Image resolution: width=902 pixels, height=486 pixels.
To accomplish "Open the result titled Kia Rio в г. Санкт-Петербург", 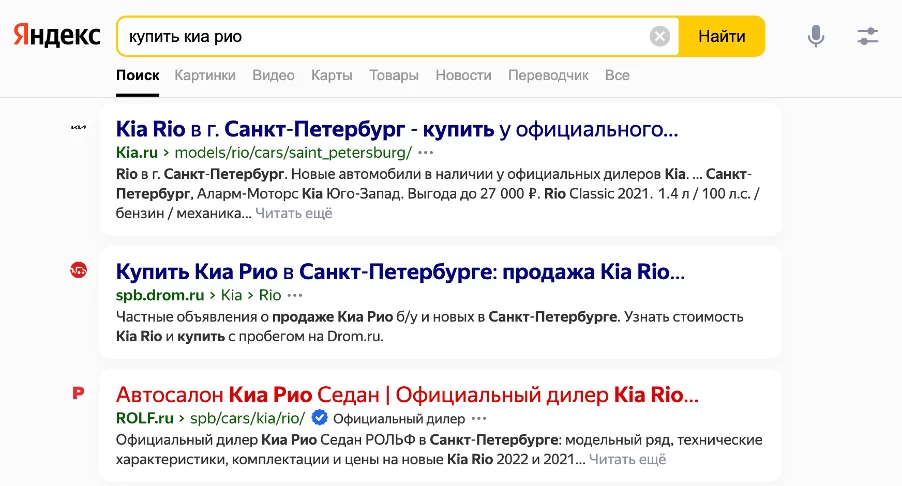I will 397,129.
